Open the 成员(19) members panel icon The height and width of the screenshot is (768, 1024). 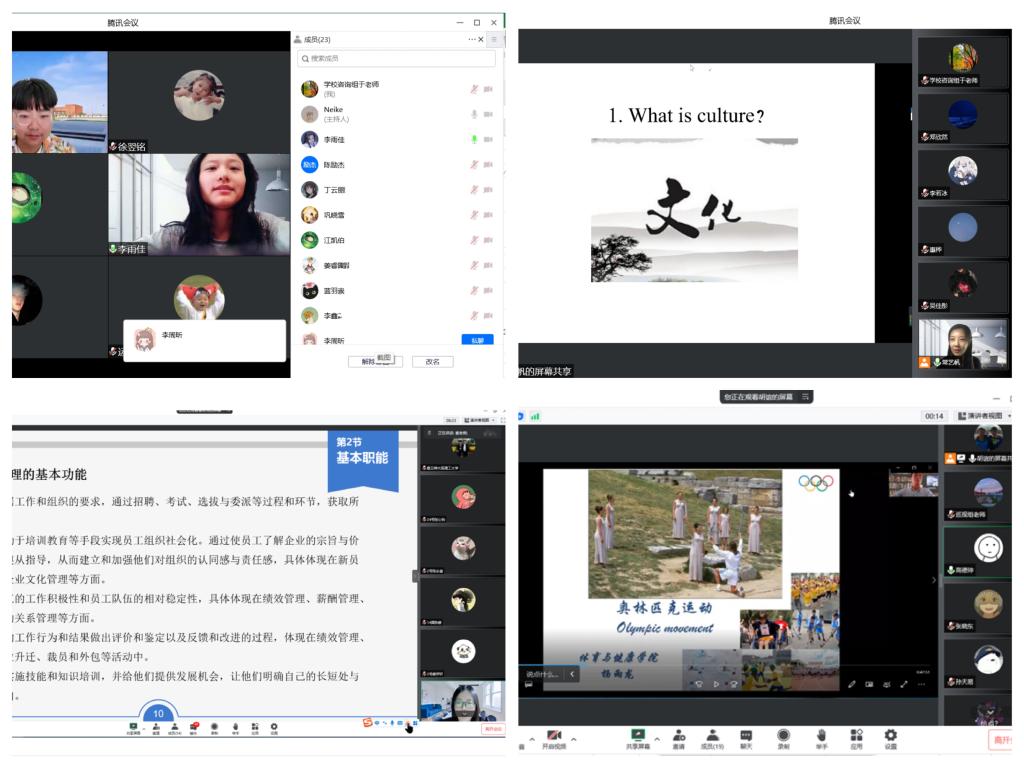[712, 737]
